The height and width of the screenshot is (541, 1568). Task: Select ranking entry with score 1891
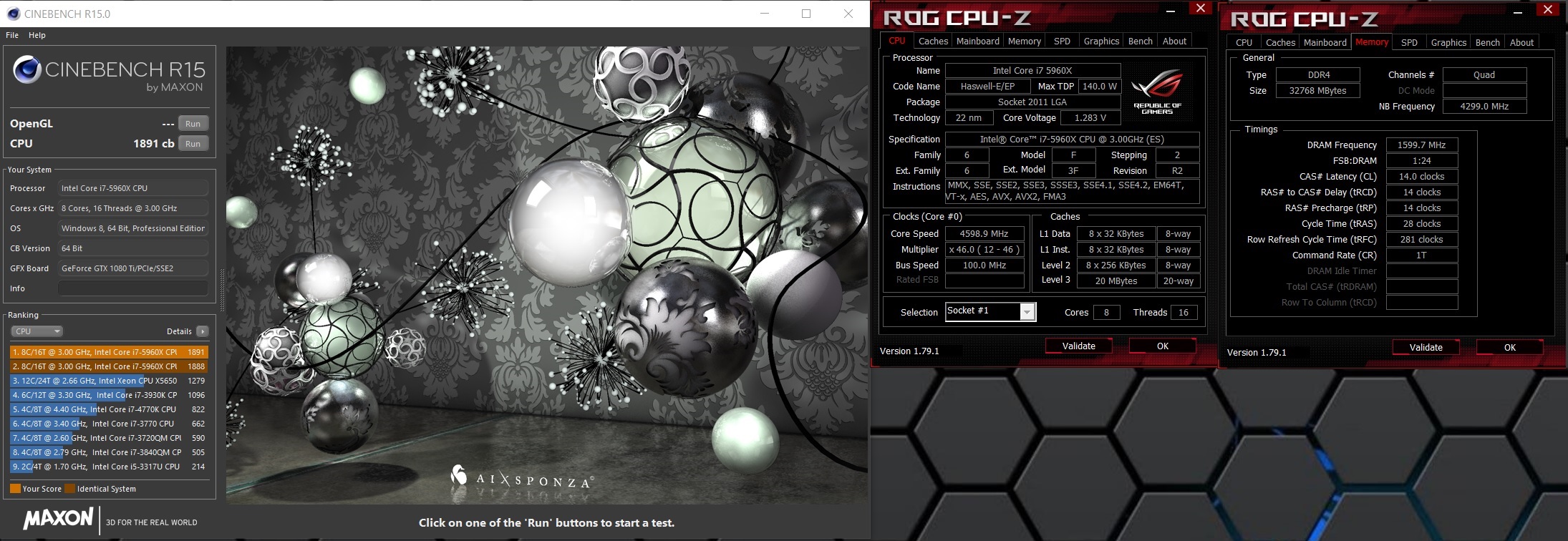click(109, 352)
